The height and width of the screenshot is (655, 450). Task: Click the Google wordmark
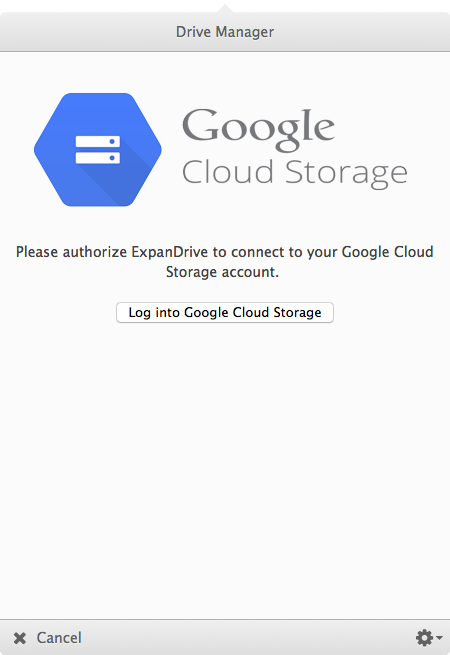coord(258,129)
